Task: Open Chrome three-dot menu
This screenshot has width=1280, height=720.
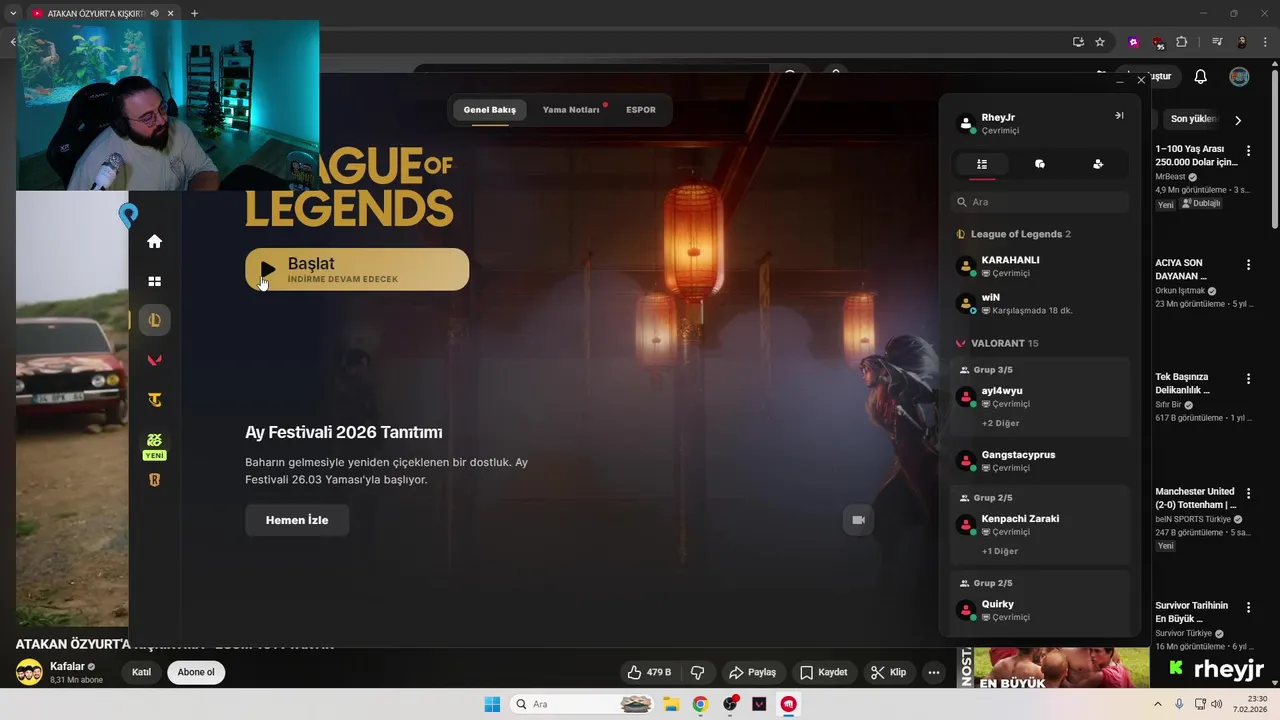Action: point(1266,42)
